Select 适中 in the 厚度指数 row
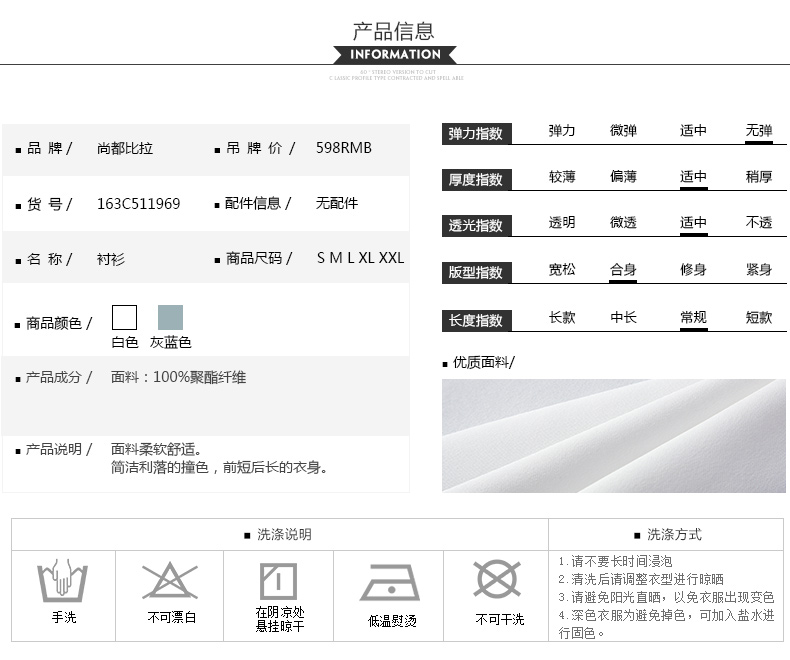 [x=693, y=177]
